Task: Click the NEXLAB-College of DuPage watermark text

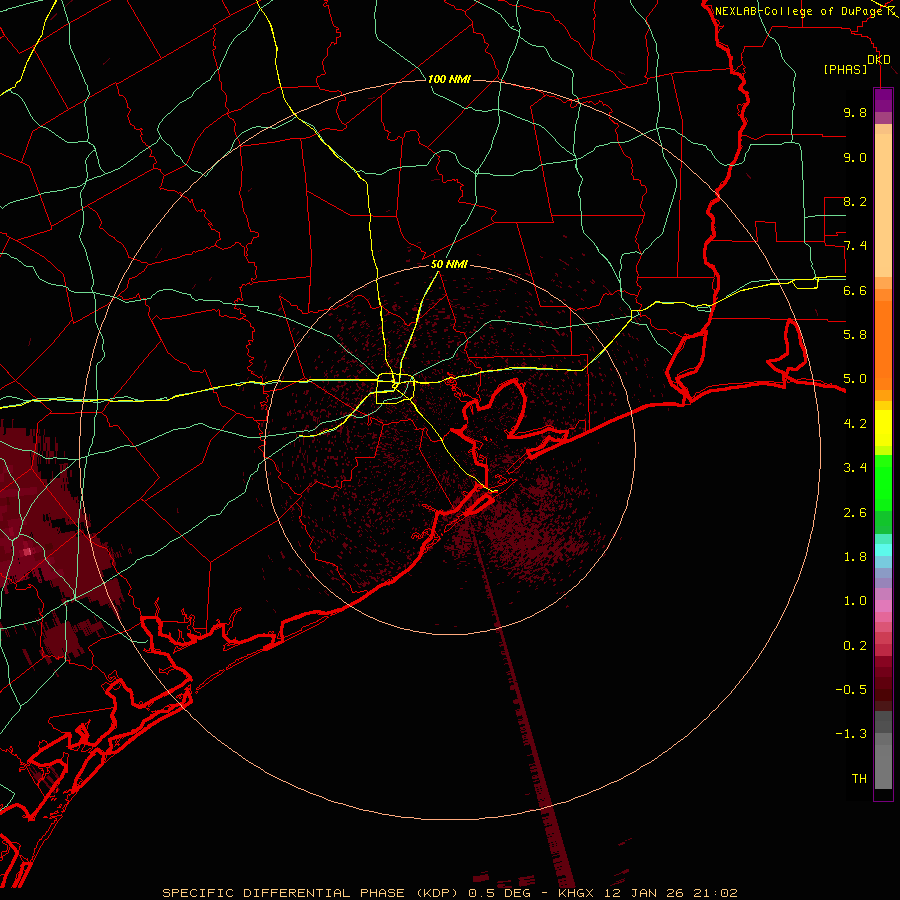Action: pos(800,11)
